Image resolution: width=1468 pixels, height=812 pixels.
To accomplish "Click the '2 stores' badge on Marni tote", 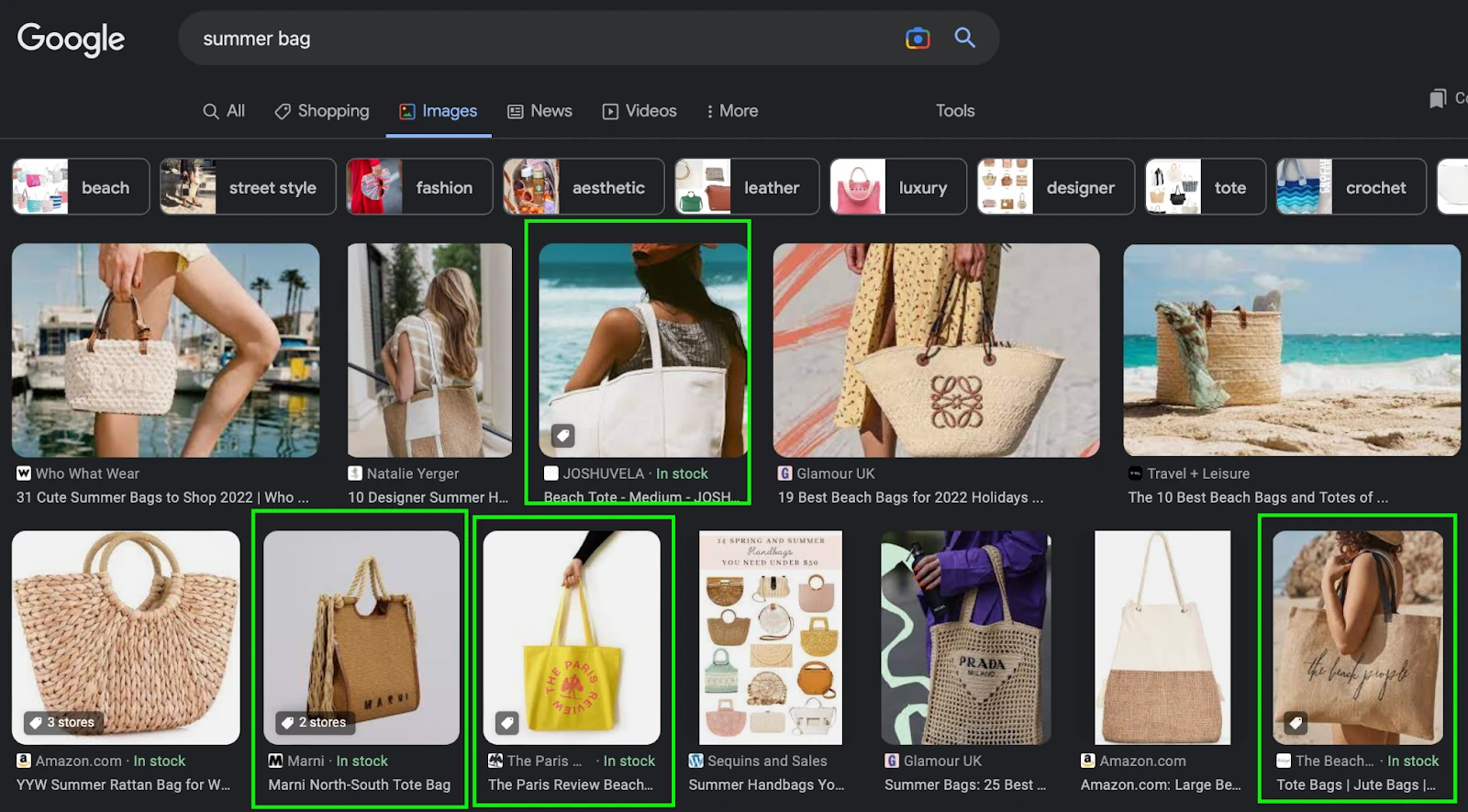I will tap(314, 722).
